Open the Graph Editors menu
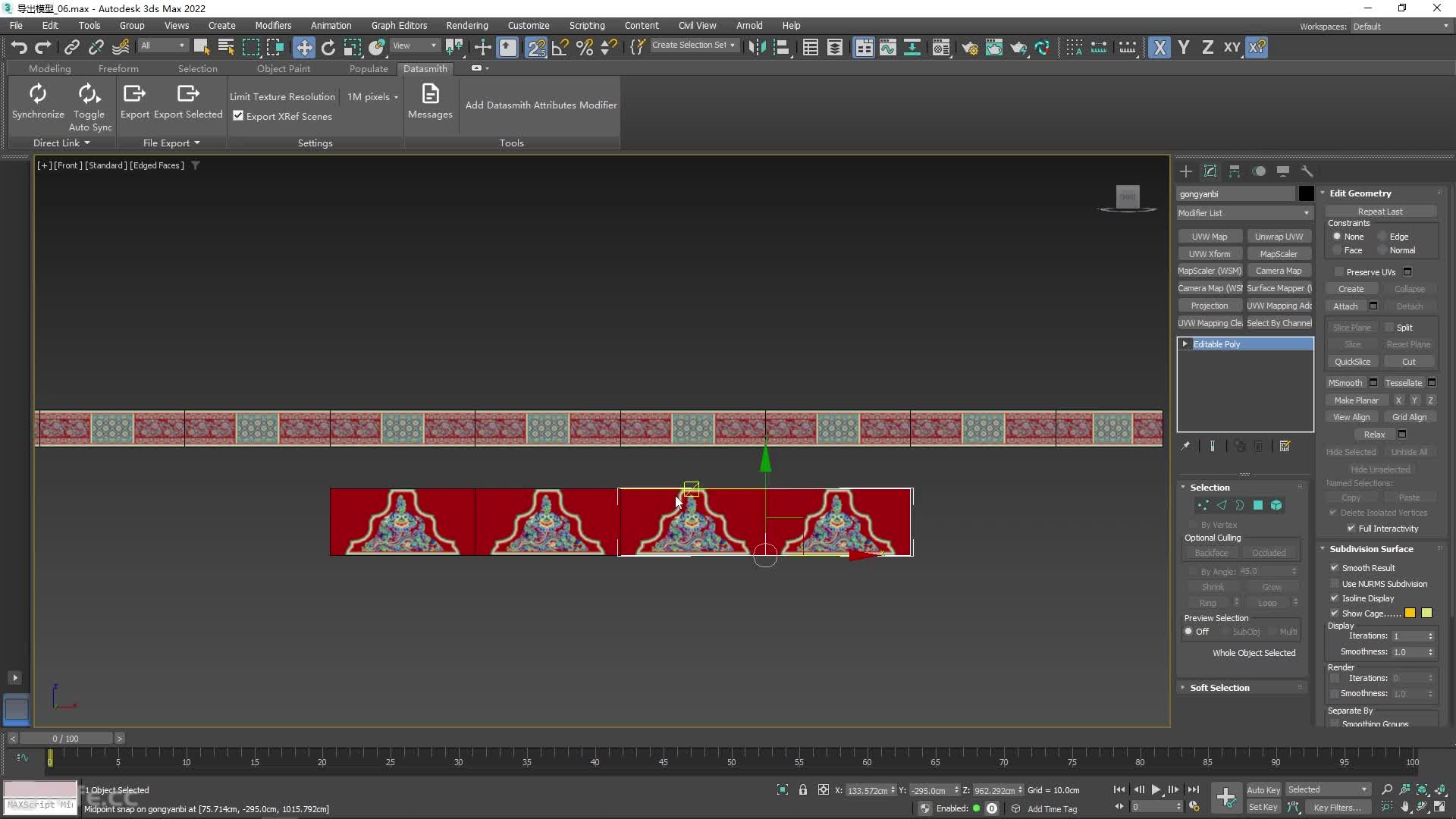 point(399,26)
